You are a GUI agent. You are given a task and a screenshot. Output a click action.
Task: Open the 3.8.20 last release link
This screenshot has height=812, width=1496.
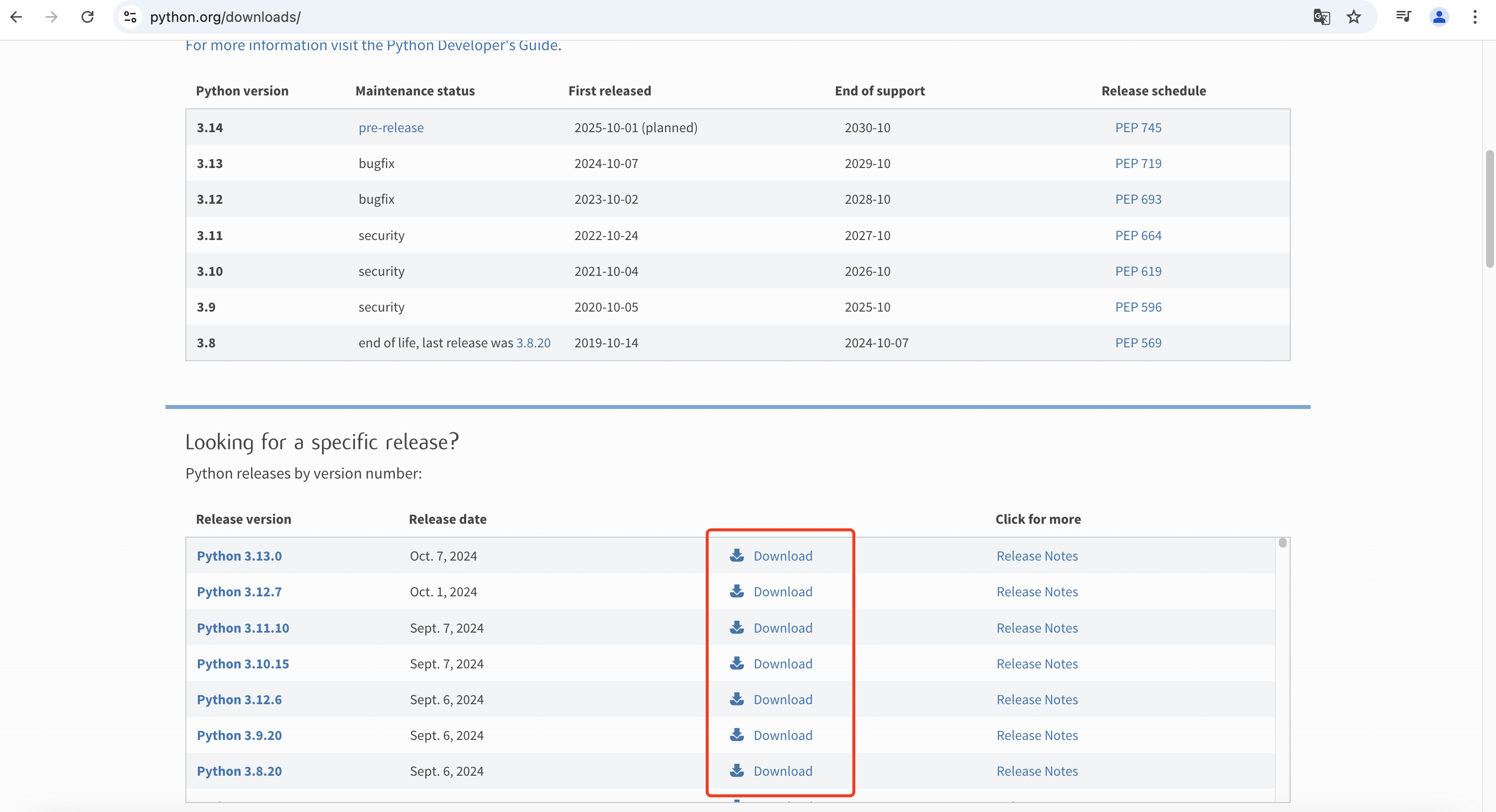point(533,343)
